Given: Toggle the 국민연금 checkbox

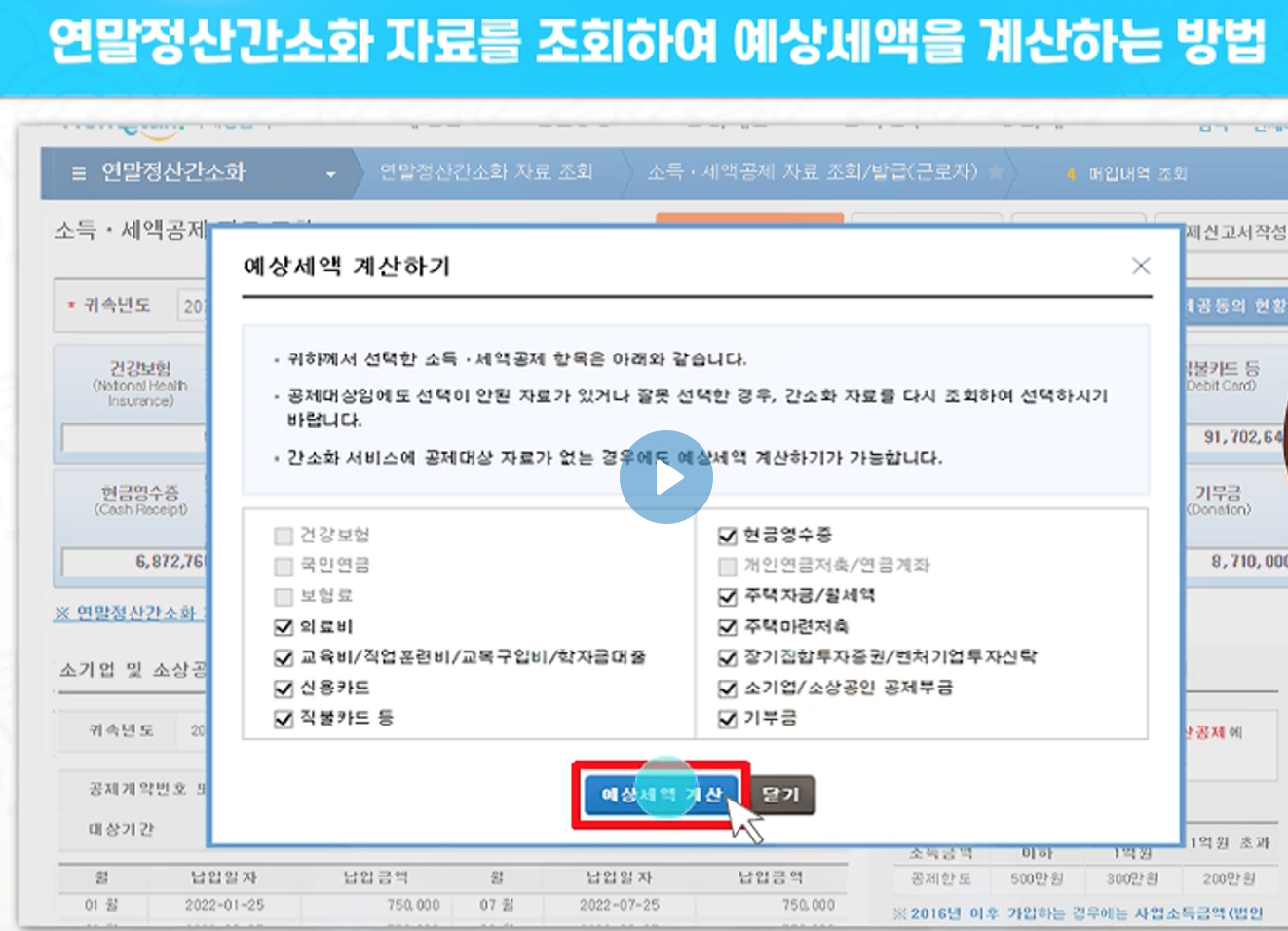Looking at the screenshot, I should 284,566.
